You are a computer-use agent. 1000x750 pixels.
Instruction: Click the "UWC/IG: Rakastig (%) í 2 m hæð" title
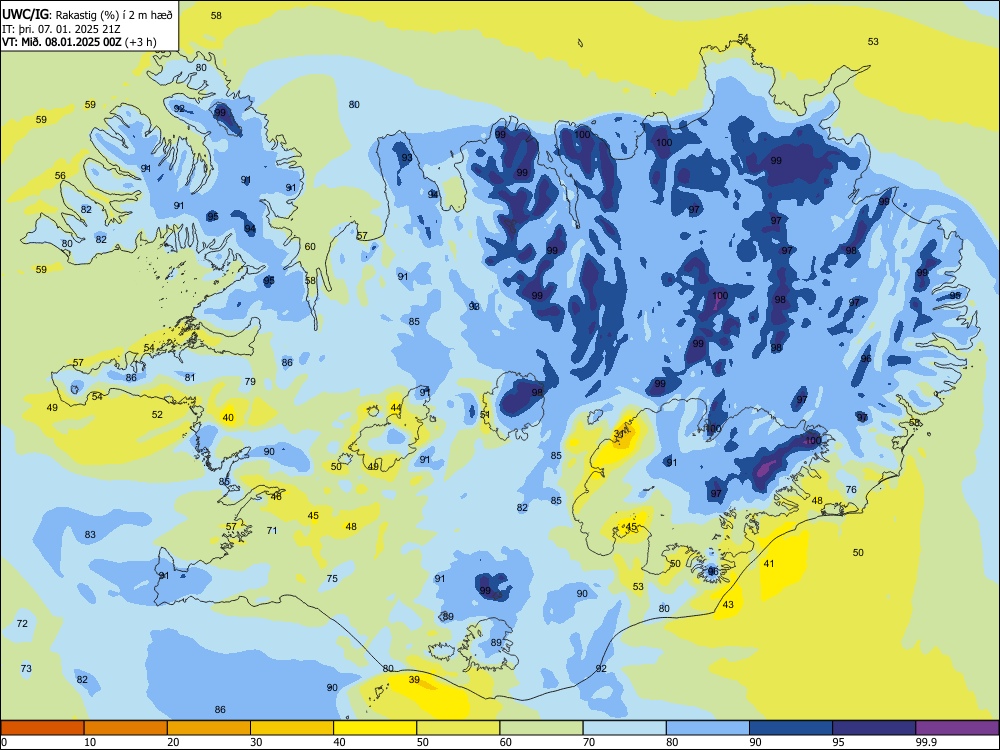(x=87, y=14)
